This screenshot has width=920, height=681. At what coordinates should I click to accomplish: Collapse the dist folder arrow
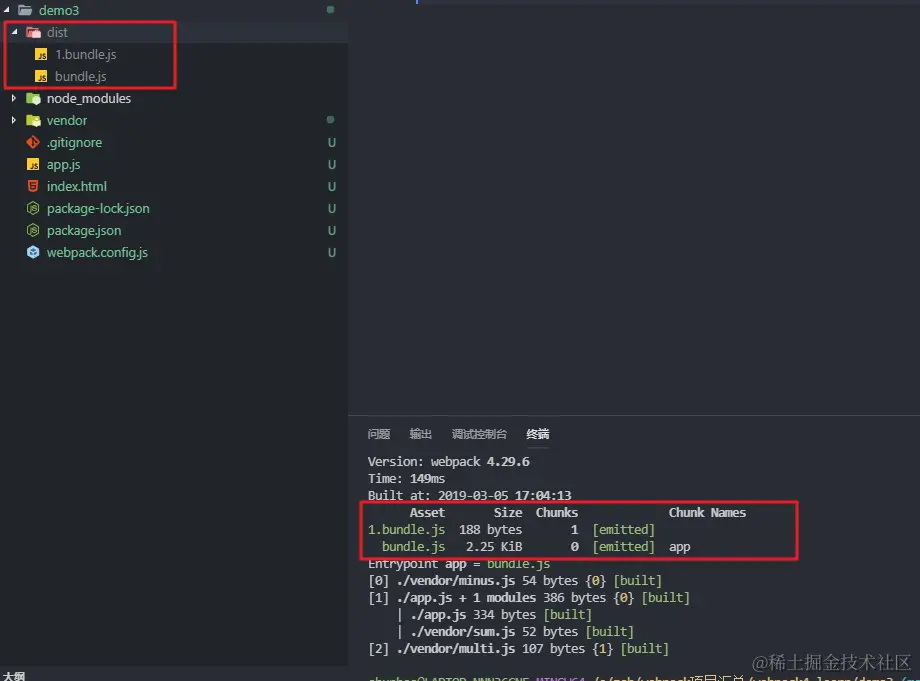coord(15,32)
